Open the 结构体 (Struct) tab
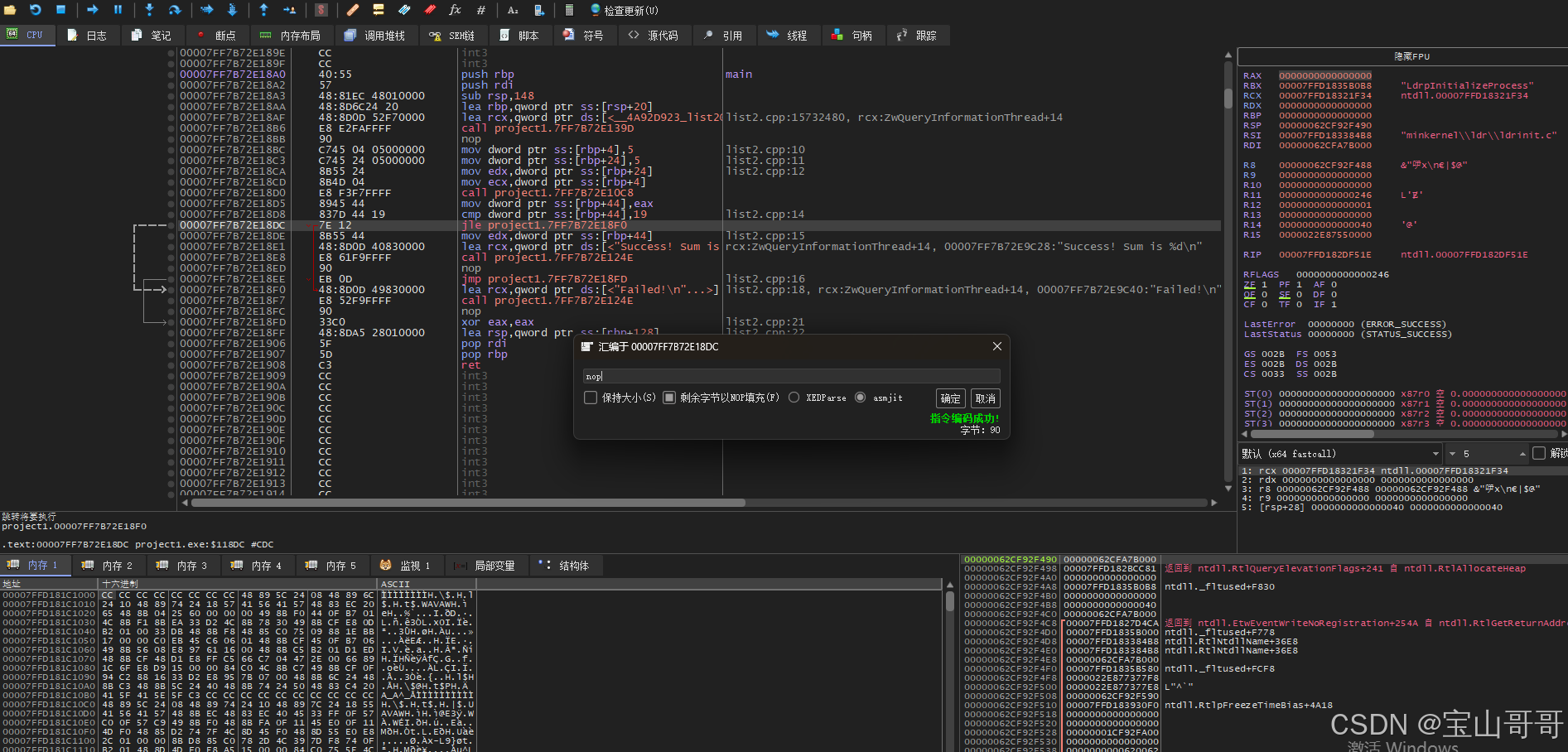Viewport: 1568px width, 752px height. click(565, 566)
